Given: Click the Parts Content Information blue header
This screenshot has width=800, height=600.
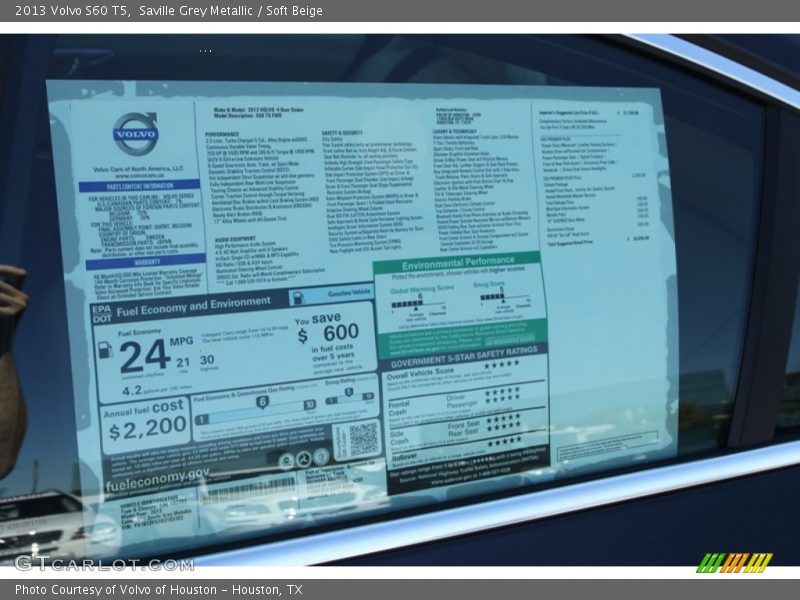Looking at the screenshot, I should (x=139, y=186).
